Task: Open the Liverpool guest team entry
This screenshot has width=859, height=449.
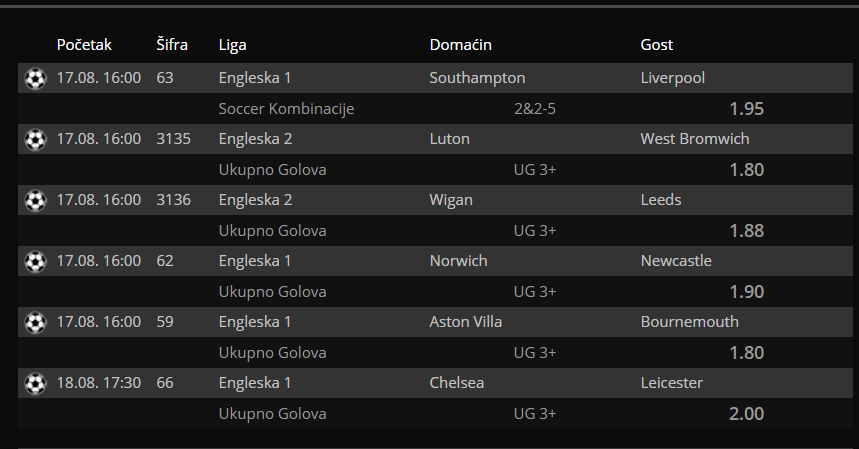Action: (672, 78)
